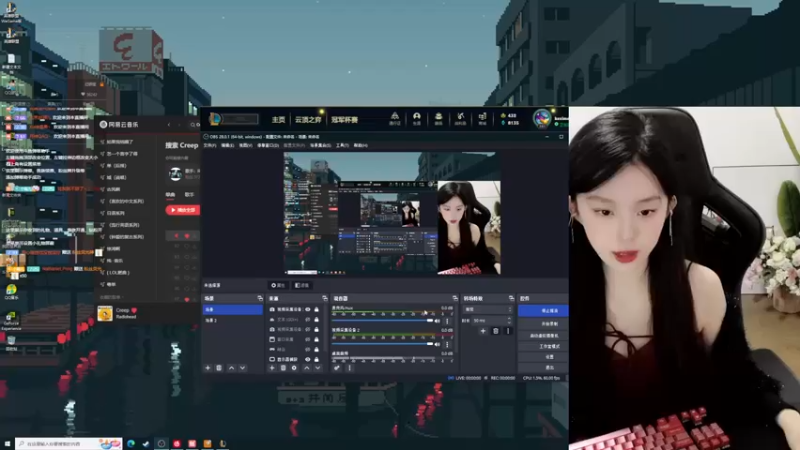800x450 pixels.
Task: Switch to the 歌手 tab in NetEase search results
Action: pos(189,194)
